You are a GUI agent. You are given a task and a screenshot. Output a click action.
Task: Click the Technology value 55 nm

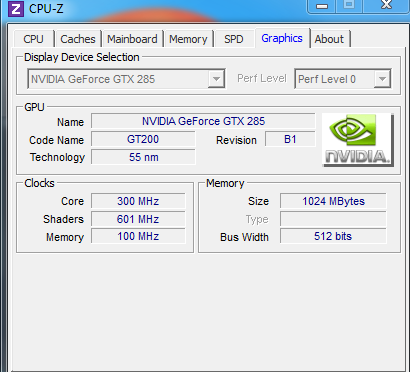(143, 157)
